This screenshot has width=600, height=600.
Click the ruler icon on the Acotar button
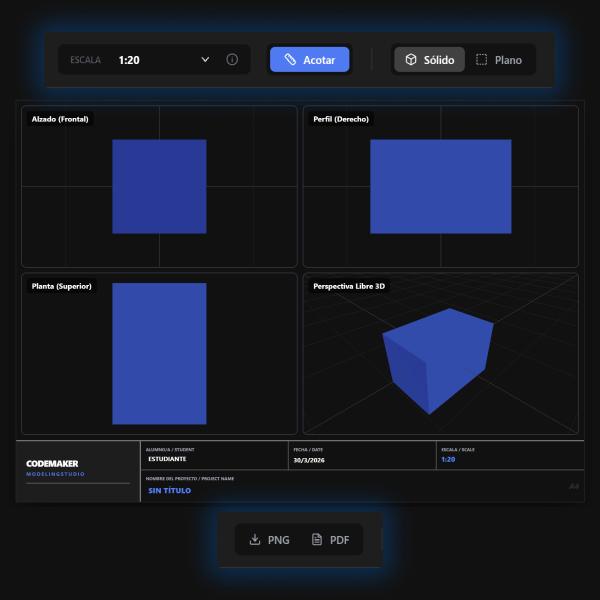(290, 60)
